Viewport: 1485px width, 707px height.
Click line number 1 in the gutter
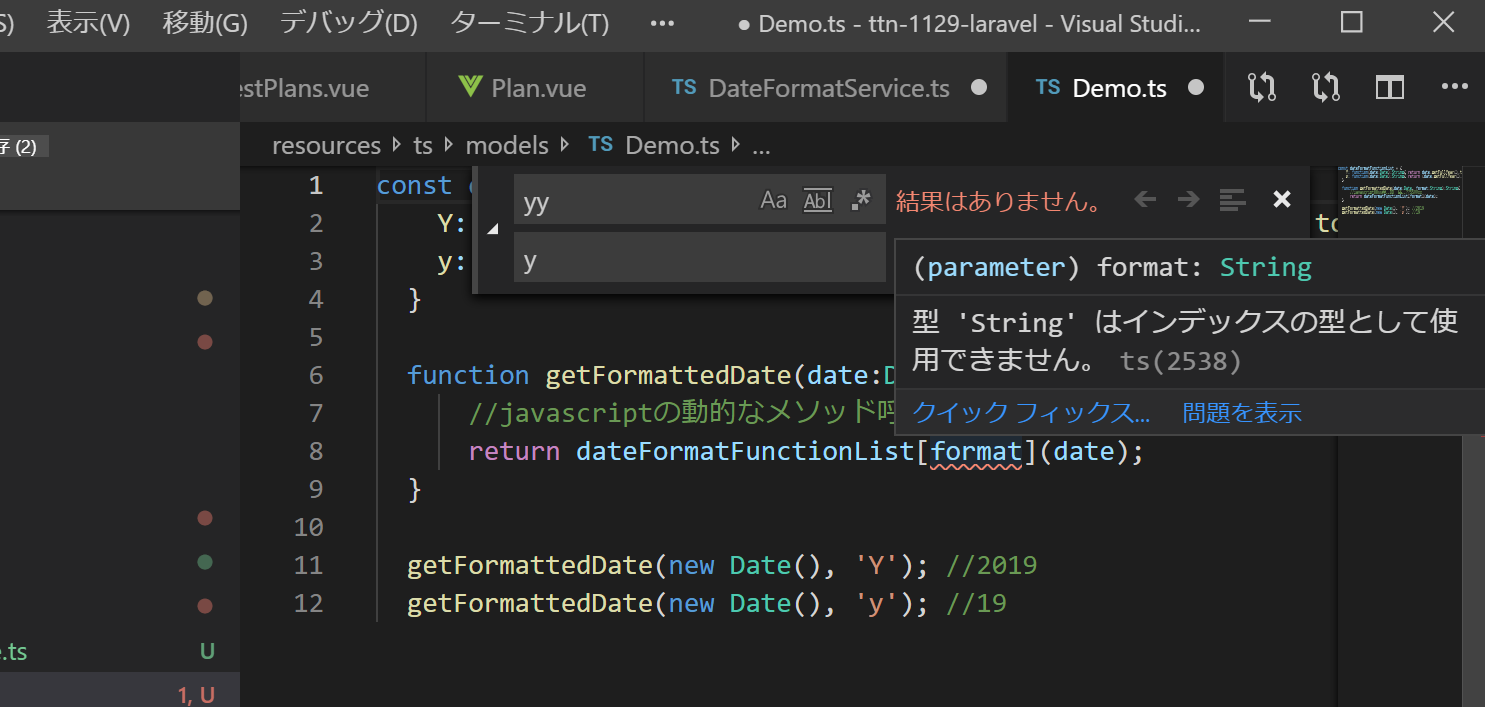point(316,185)
